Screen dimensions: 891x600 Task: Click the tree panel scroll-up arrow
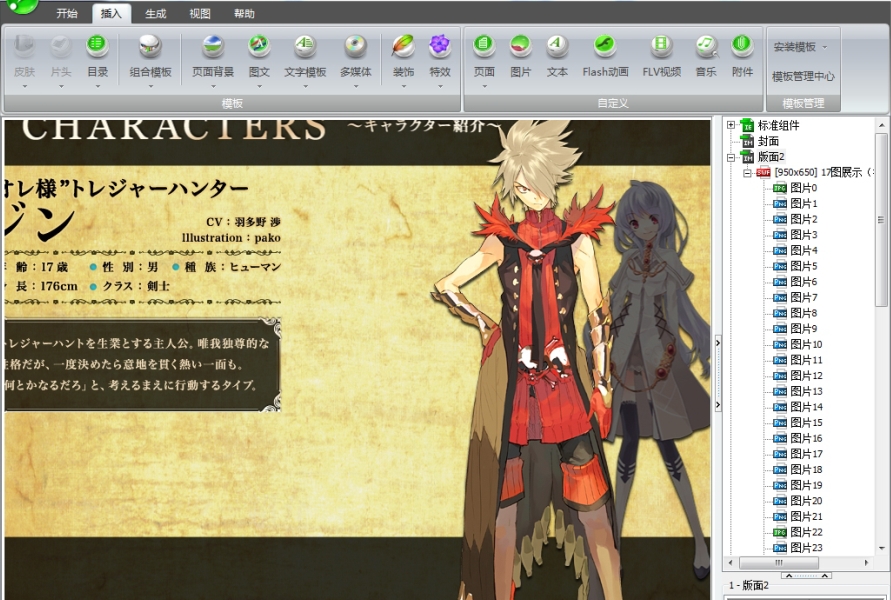(881, 125)
